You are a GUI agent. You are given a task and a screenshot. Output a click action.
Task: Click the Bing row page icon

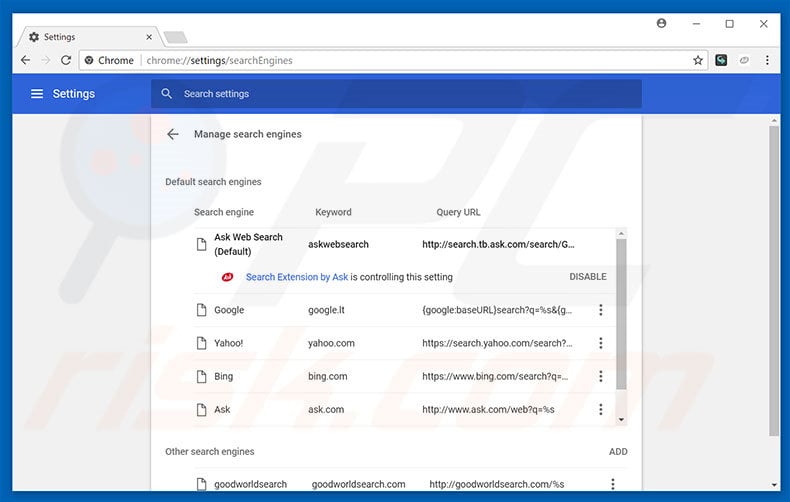pyautogui.click(x=202, y=376)
